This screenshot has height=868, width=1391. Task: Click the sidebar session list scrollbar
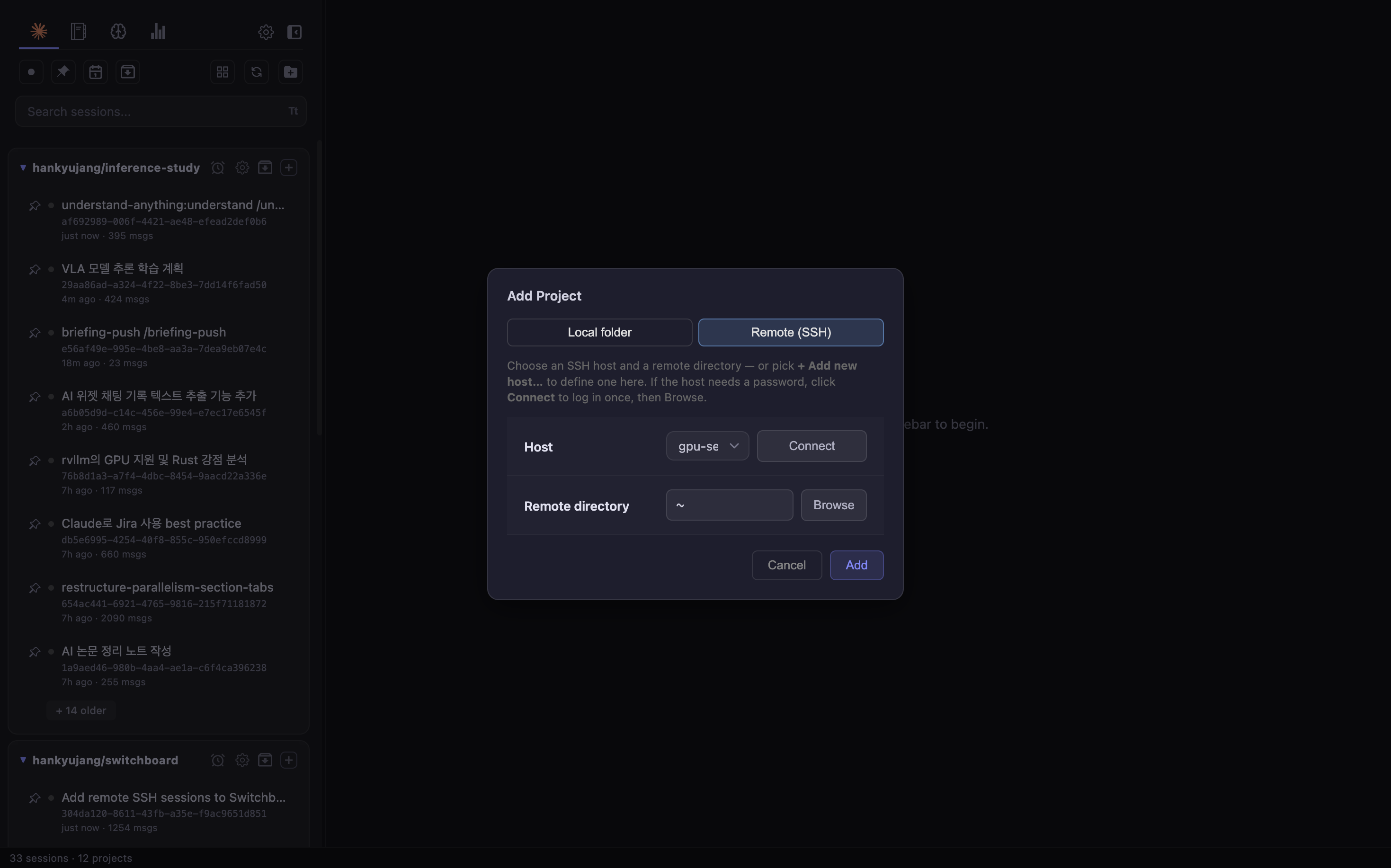coord(319,287)
